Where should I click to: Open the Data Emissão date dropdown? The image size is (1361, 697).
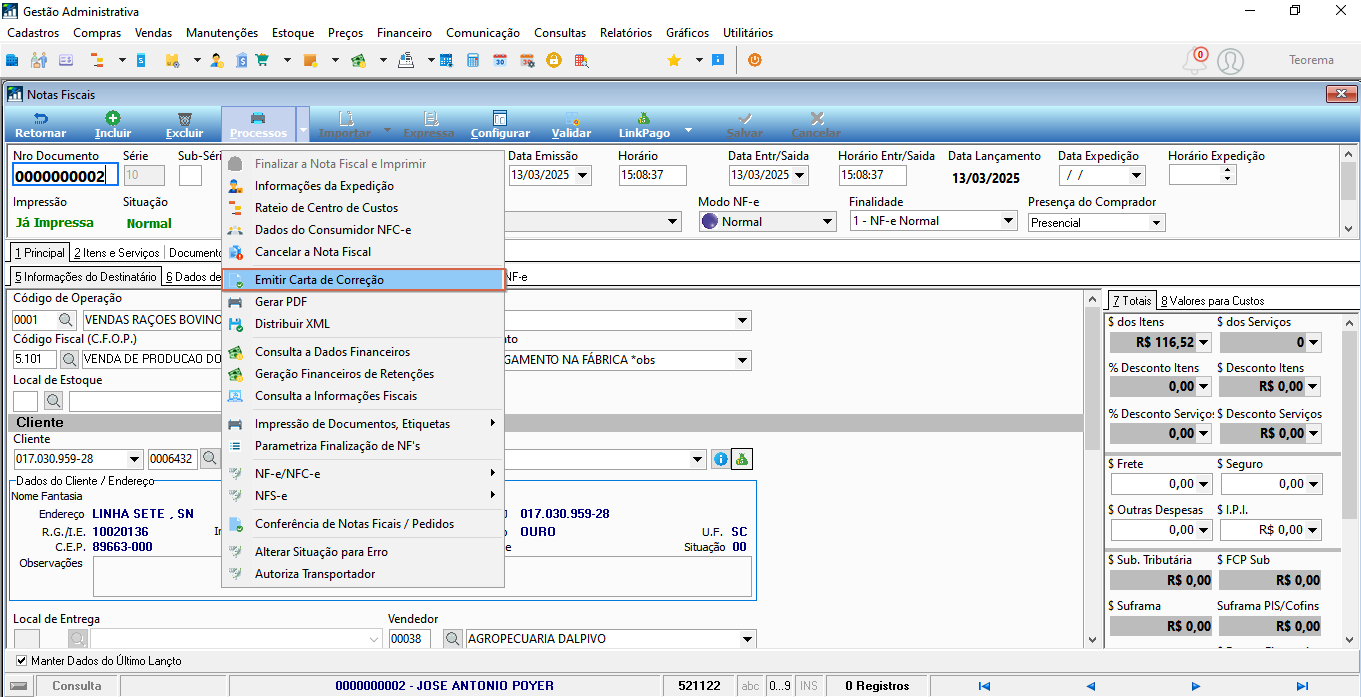point(583,175)
